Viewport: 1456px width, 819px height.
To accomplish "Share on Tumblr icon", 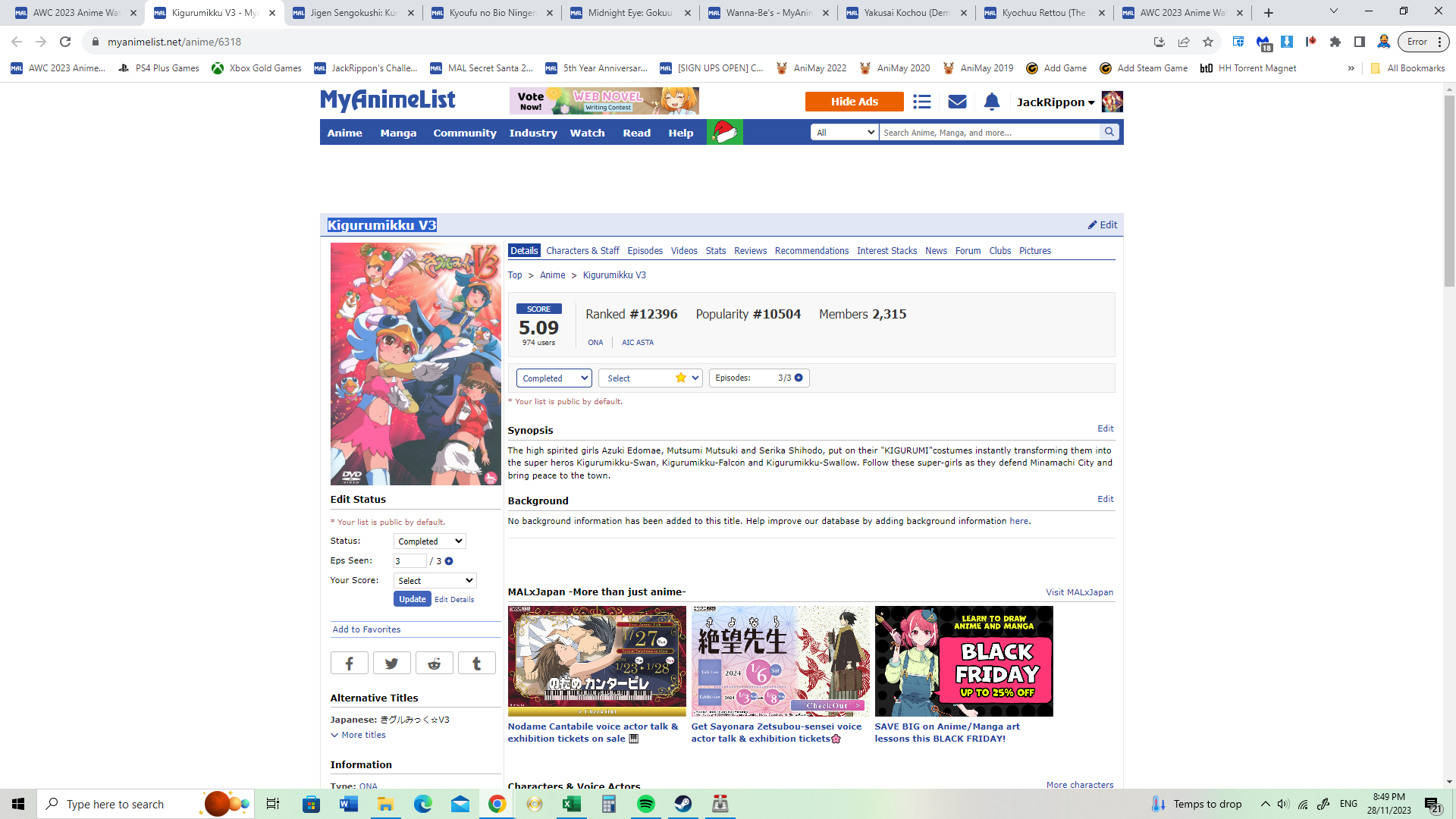I will coord(476,664).
